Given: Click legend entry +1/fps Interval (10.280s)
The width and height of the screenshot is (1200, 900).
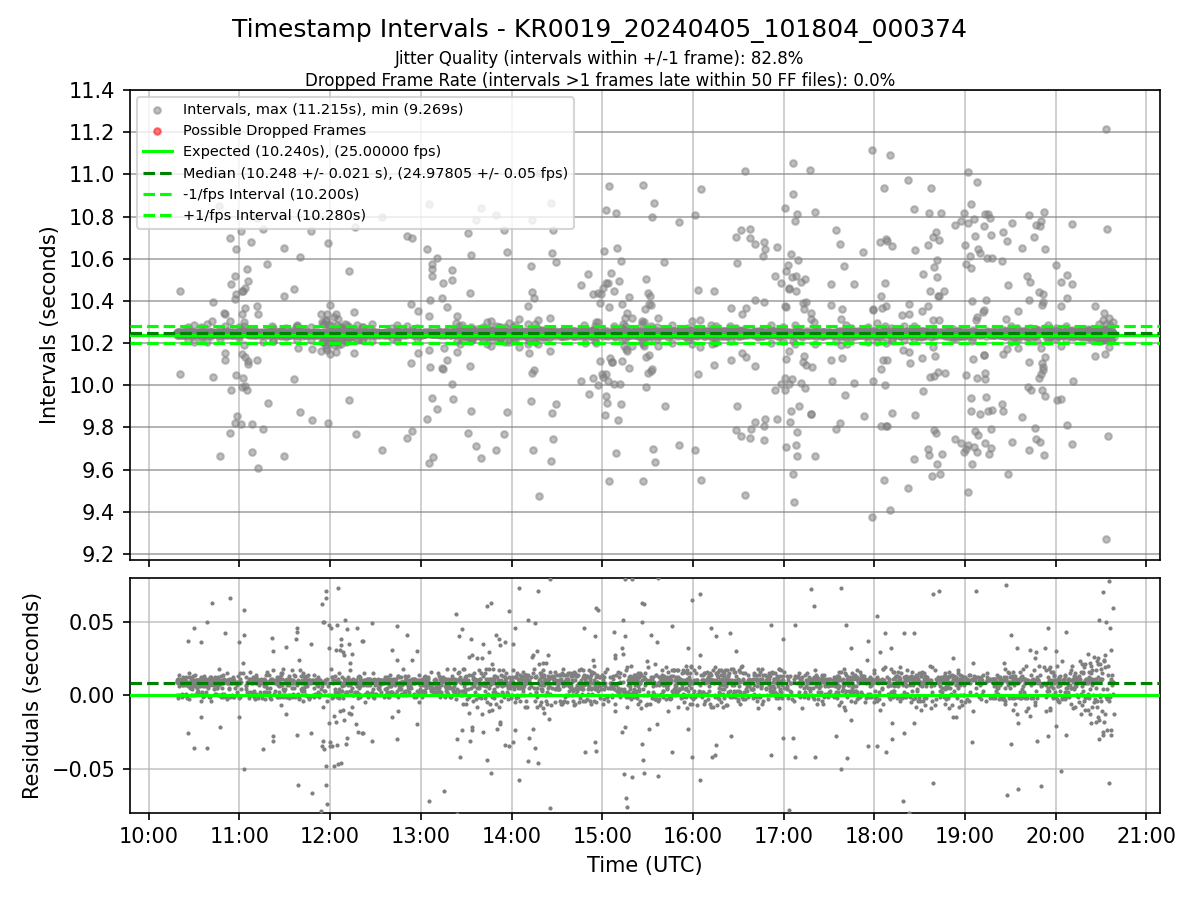Looking at the screenshot, I should (x=274, y=215).
